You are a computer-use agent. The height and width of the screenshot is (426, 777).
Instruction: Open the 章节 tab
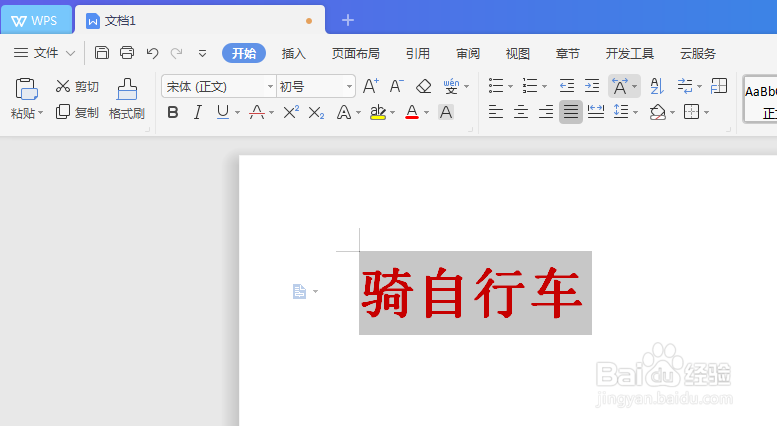click(567, 53)
